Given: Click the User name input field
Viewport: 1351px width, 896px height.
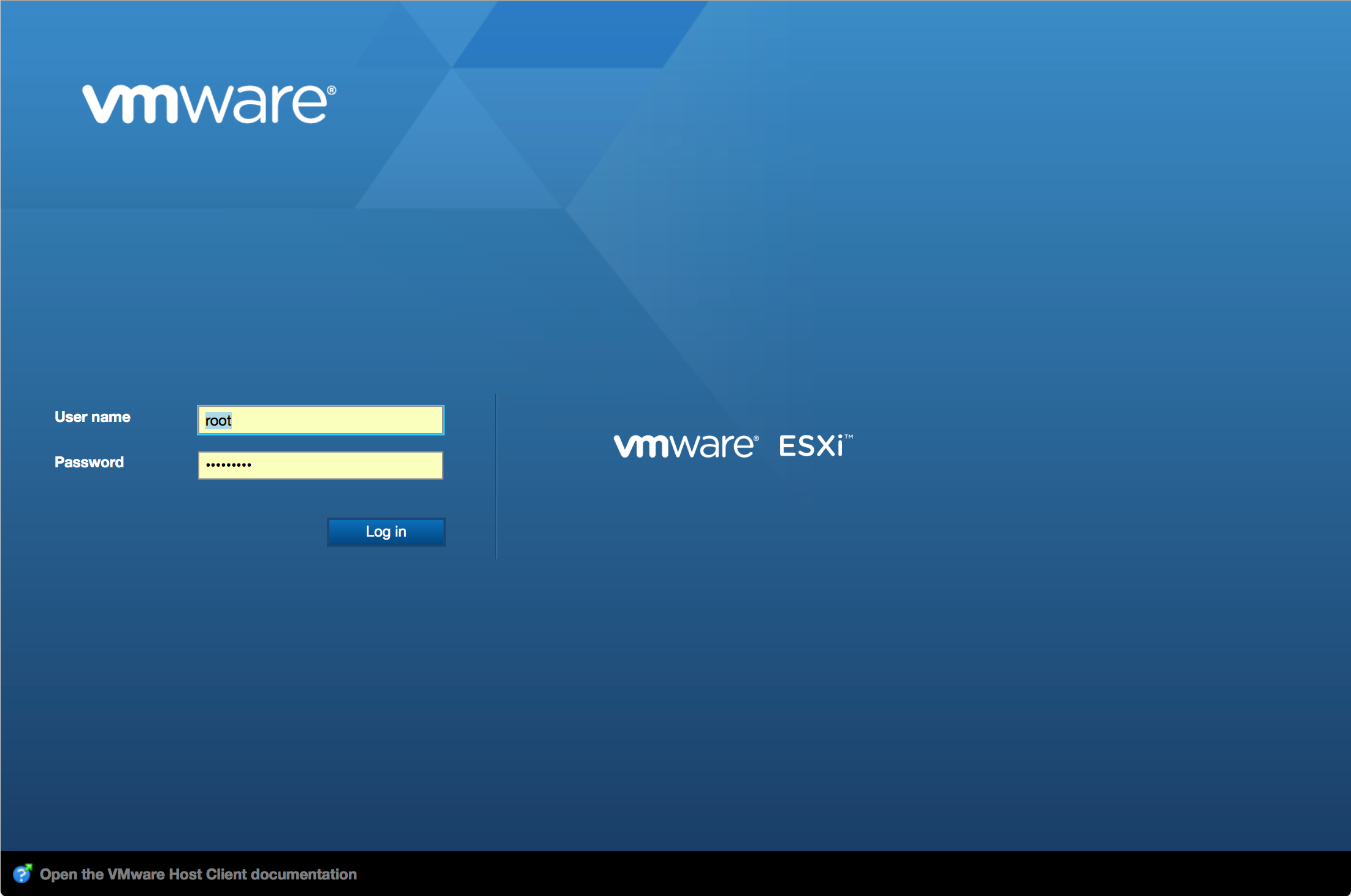Looking at the screenshot, I should point(320,420).
